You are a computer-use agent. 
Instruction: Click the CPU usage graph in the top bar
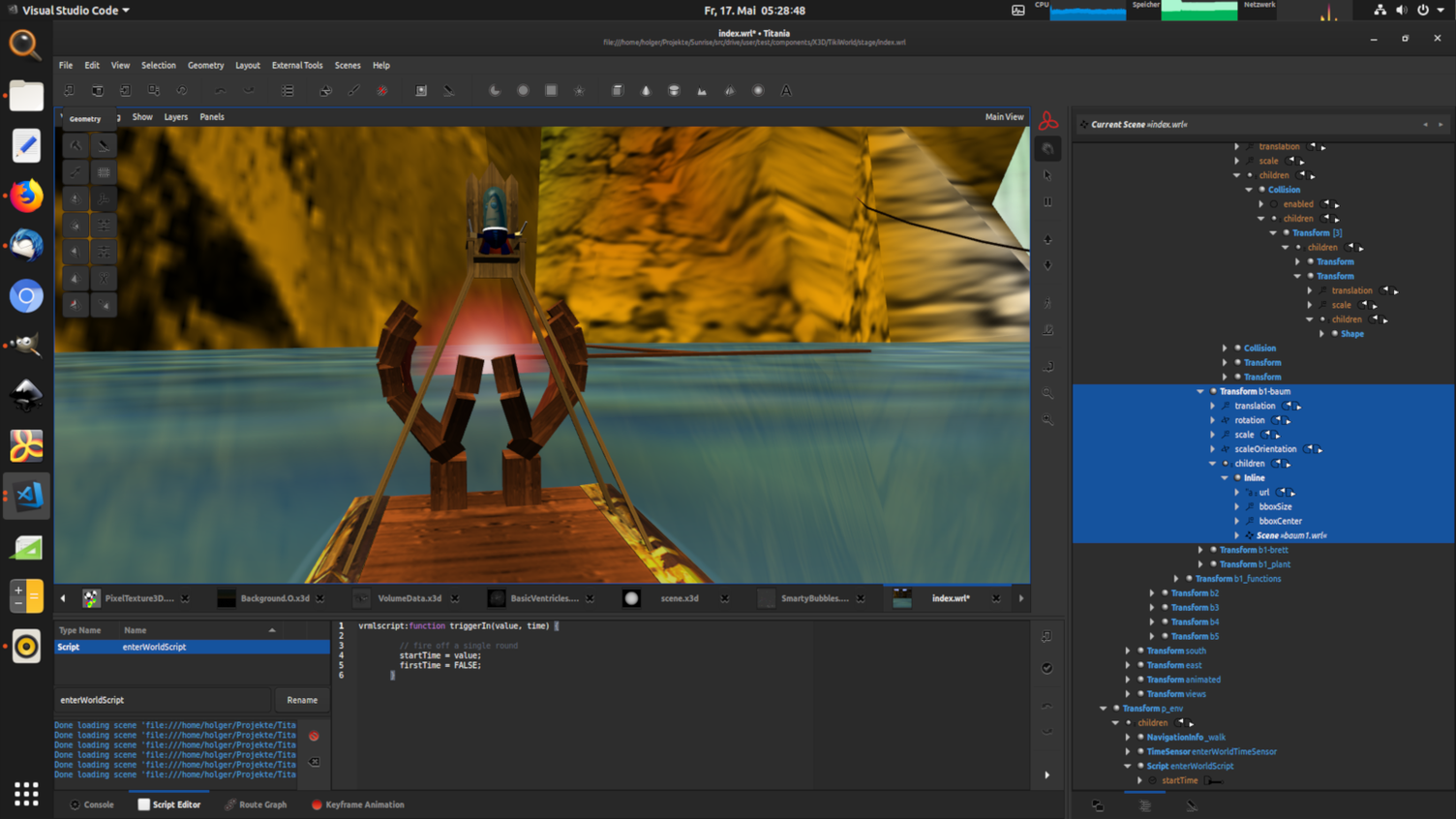tap(1089, 11)
